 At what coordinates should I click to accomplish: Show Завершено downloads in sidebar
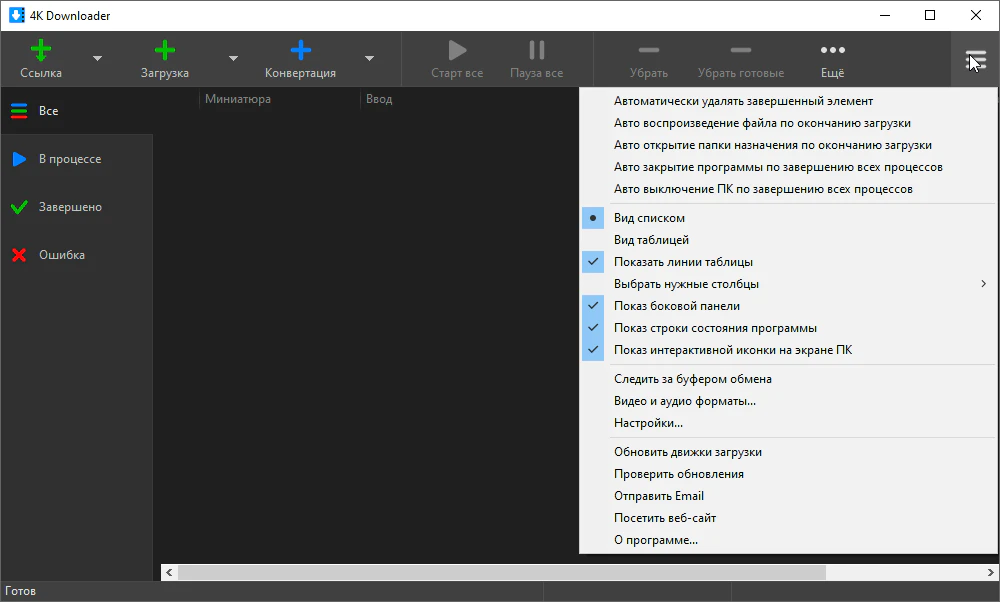[69, 207]
